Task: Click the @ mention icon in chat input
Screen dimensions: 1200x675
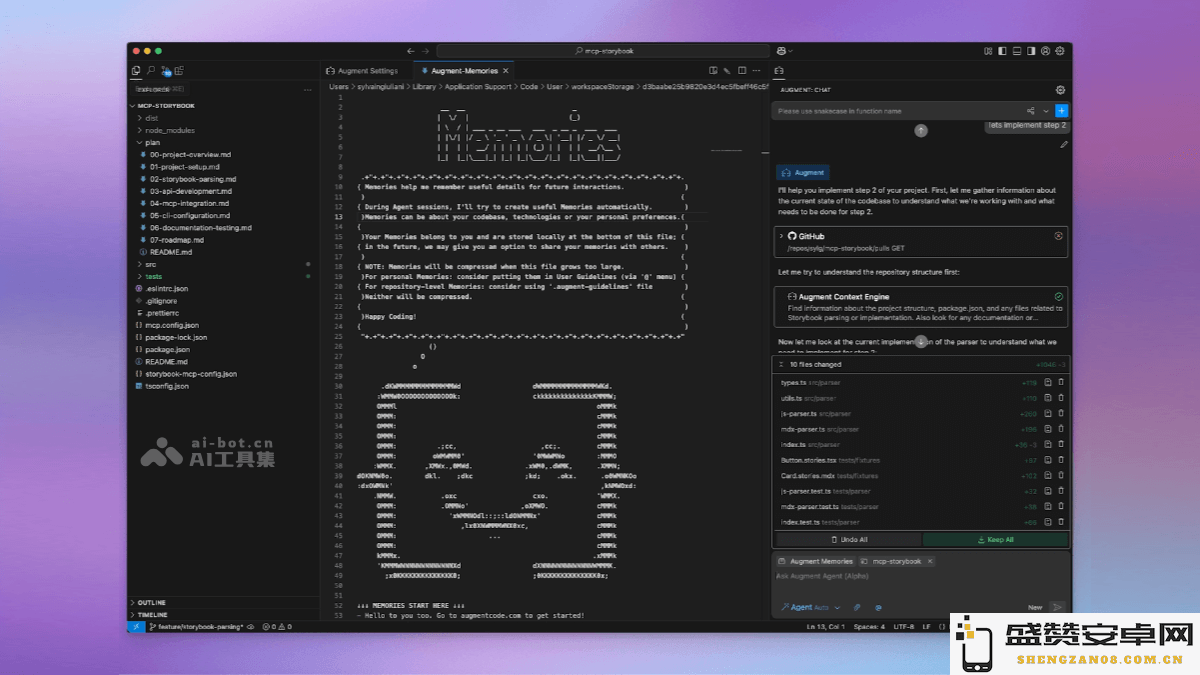Action: [878, 607]
